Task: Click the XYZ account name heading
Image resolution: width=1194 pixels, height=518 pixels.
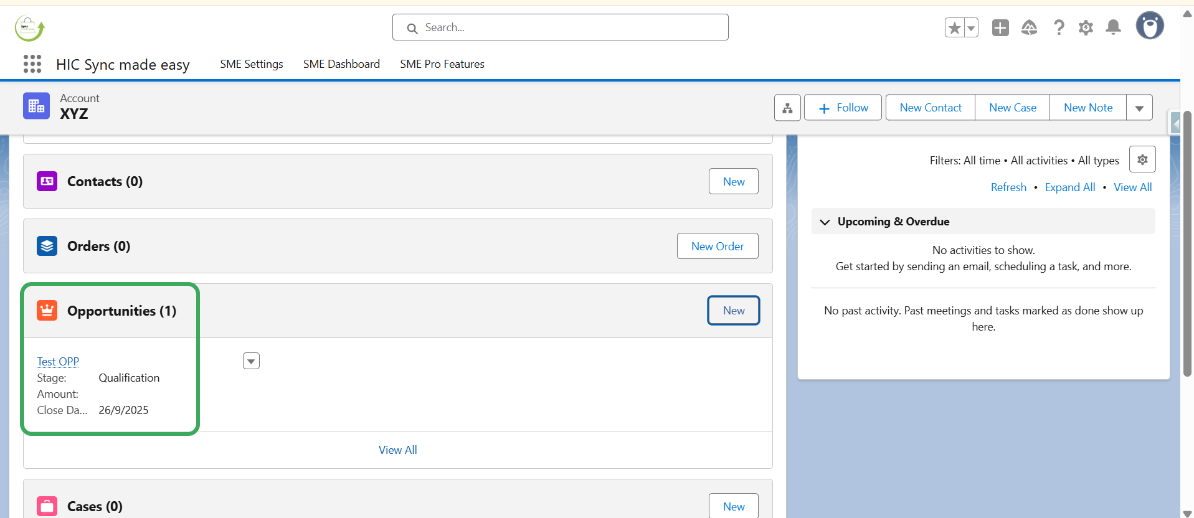Action: click(75, 114)
